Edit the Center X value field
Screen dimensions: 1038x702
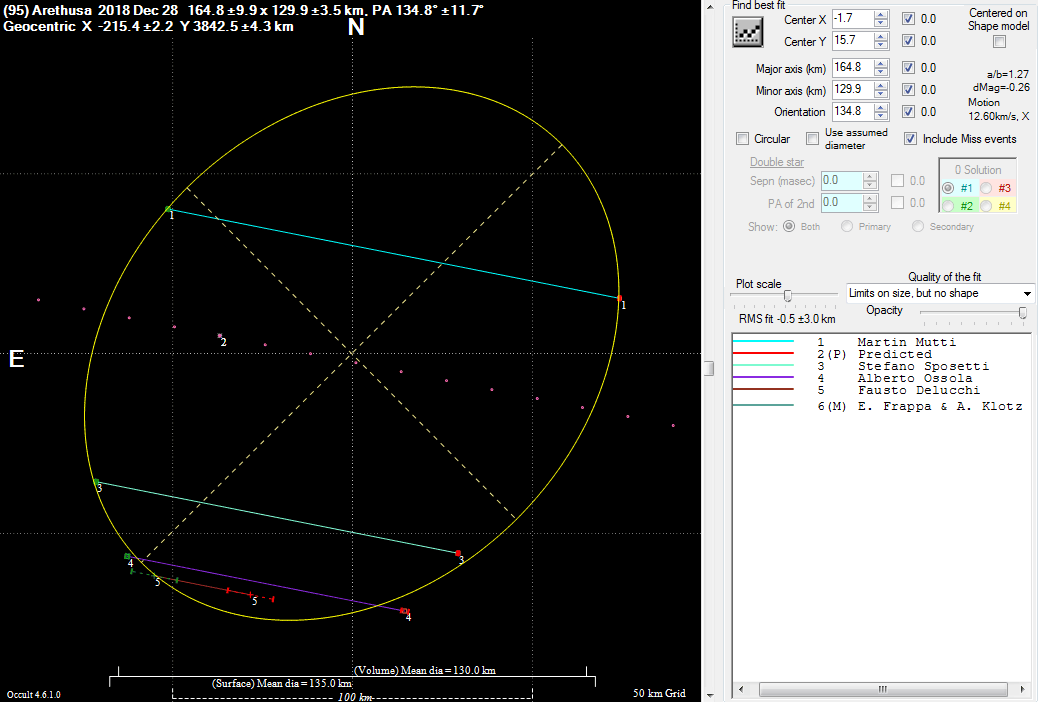853,19
